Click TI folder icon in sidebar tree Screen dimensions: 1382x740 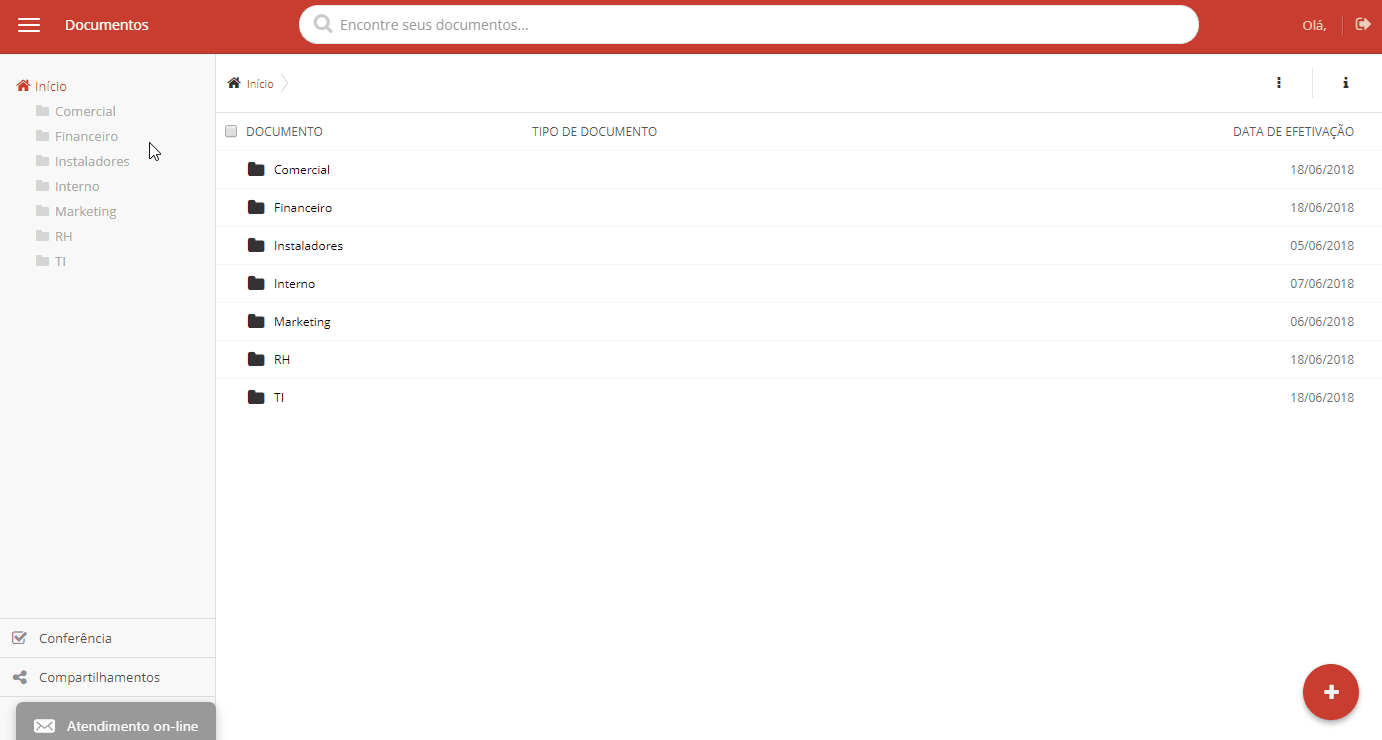[42, 261]
